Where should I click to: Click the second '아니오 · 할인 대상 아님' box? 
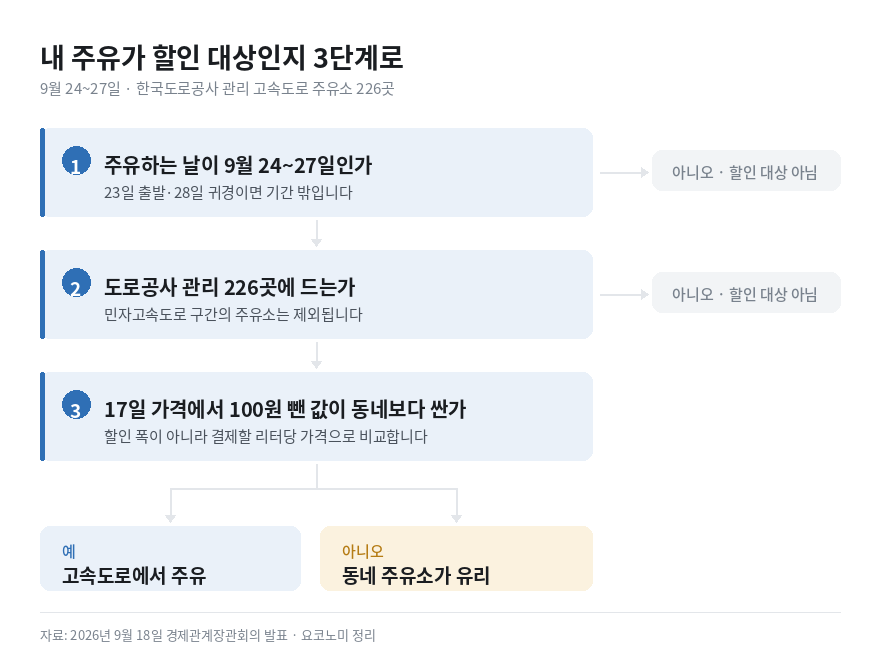pyautogui.click(x=746, y=292)
